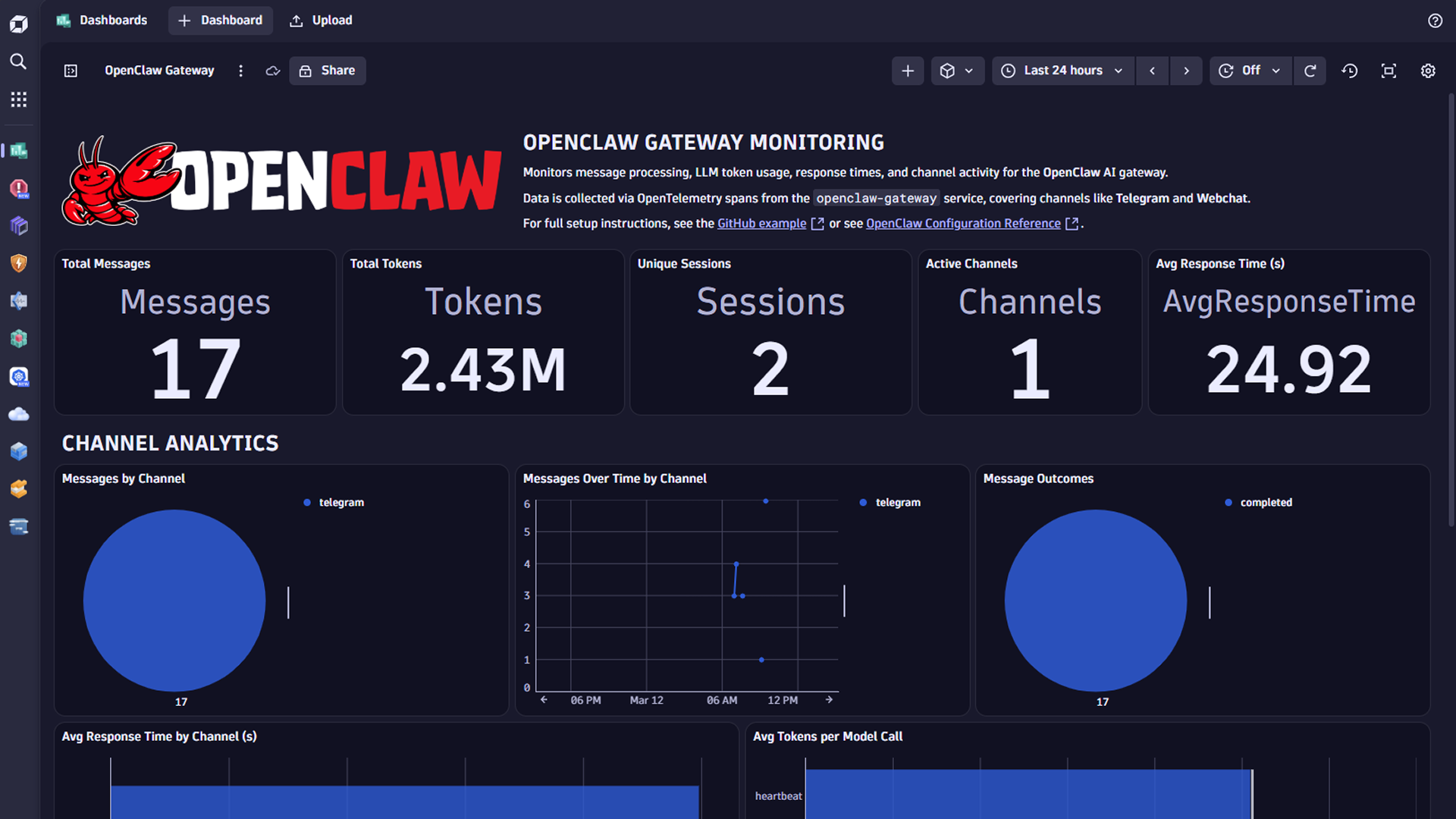1456x819 pixels.
Task: Open the OpenClaw Configuration Reference link
Action: tap(963, 223)
